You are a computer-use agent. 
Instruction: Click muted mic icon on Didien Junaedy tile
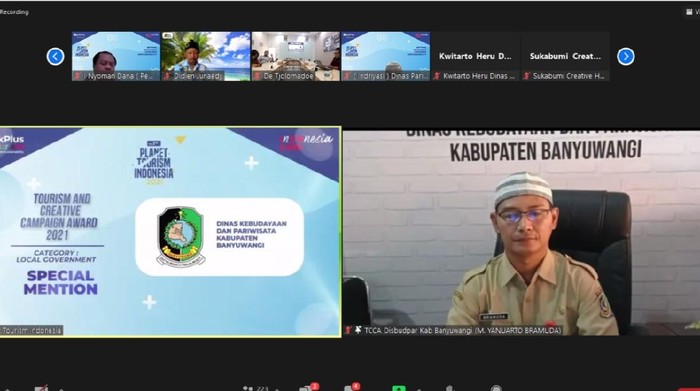pos(168,76)
